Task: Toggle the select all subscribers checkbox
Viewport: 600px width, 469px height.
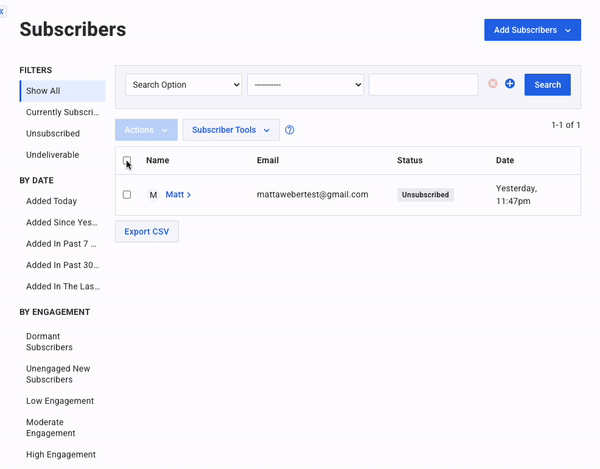Action: [x=127, y=160]
